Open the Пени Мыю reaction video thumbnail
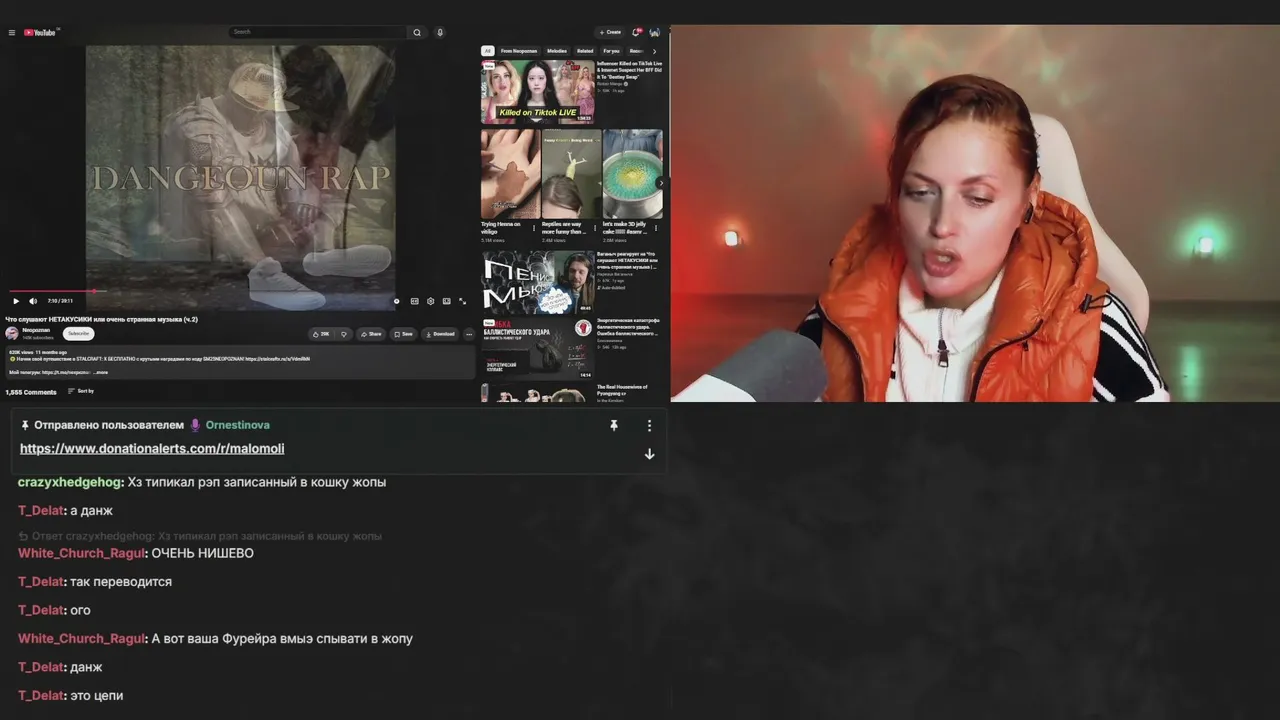 537,283
